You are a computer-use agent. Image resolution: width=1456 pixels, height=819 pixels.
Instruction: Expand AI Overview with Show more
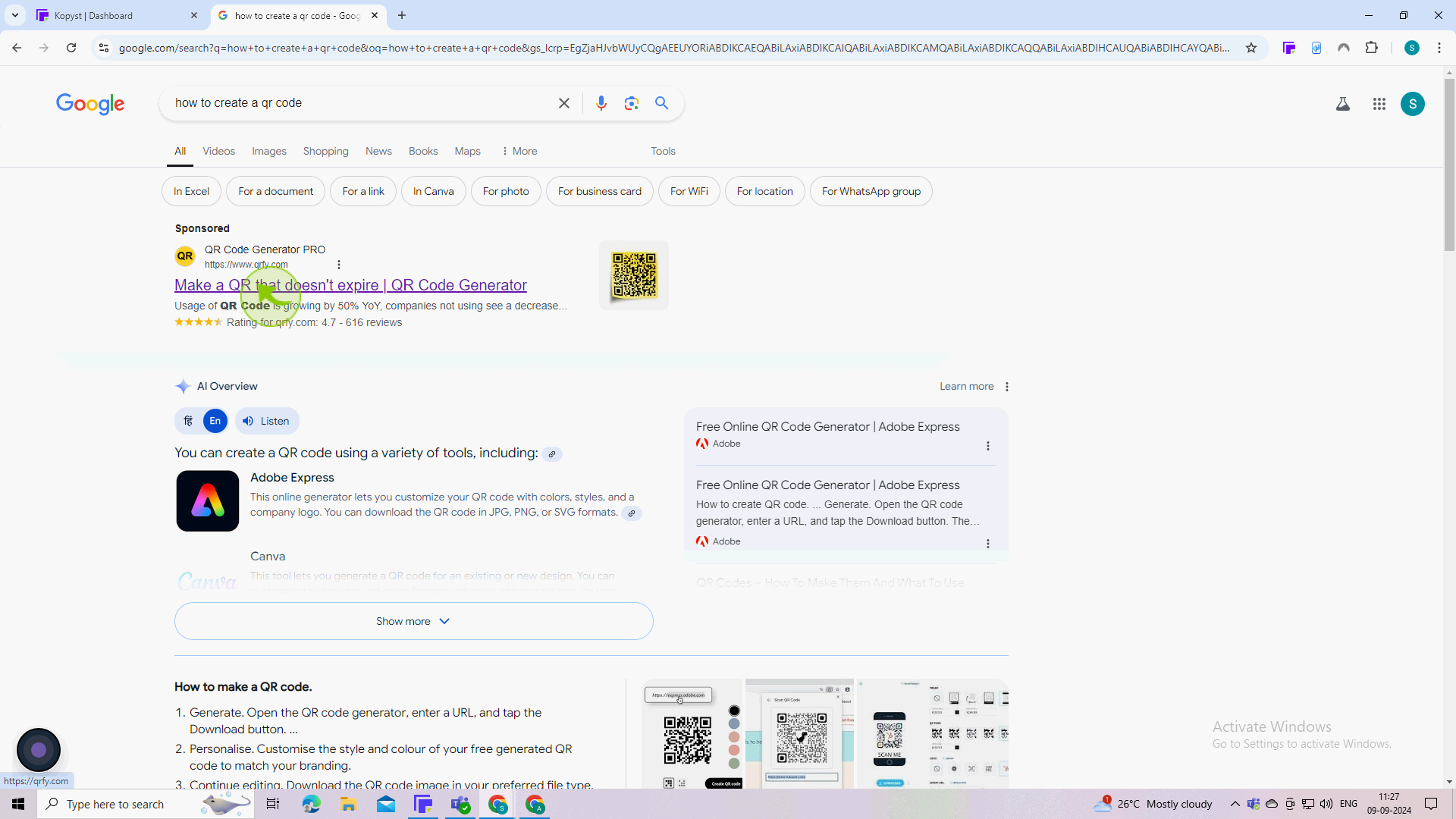click(414, 621)
